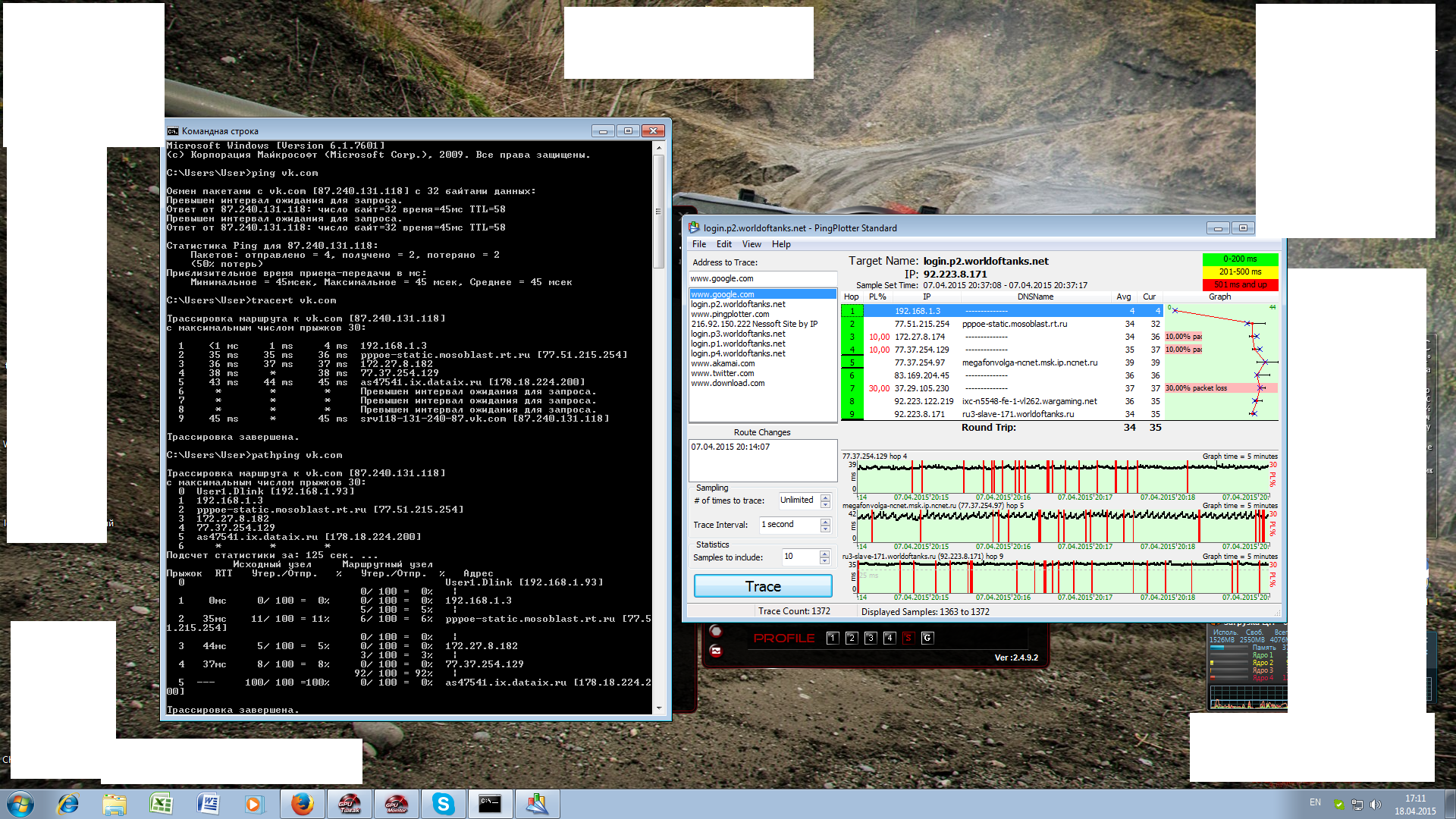Viewport: 1456px width, 819px height.
Task: Increase number of times to trace
Action: pyautogui.click(x=825, y=497)
